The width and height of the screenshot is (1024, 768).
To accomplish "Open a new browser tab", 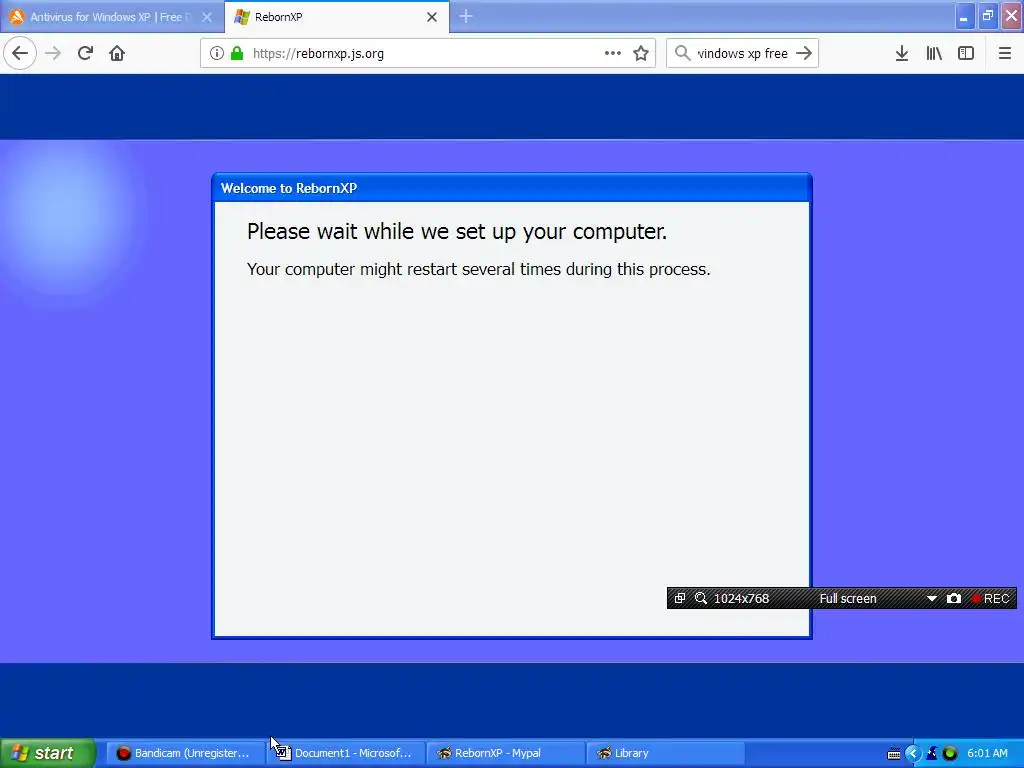I will click(466, 17).
